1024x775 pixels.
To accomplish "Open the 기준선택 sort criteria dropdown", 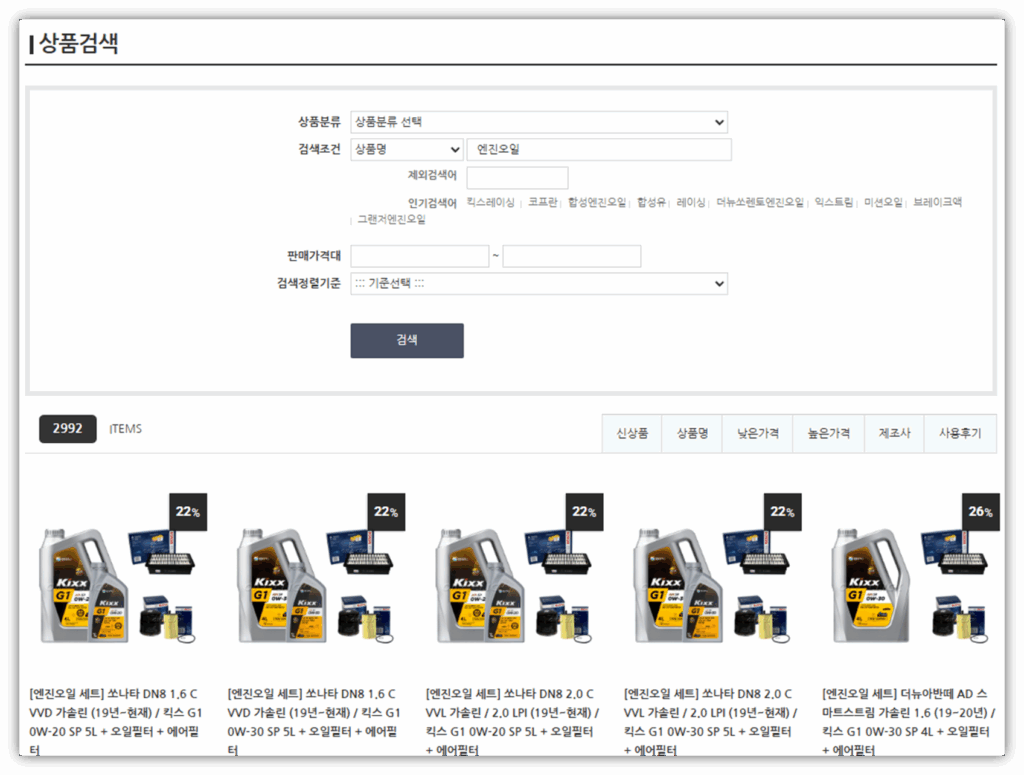I will pos(538,284).
